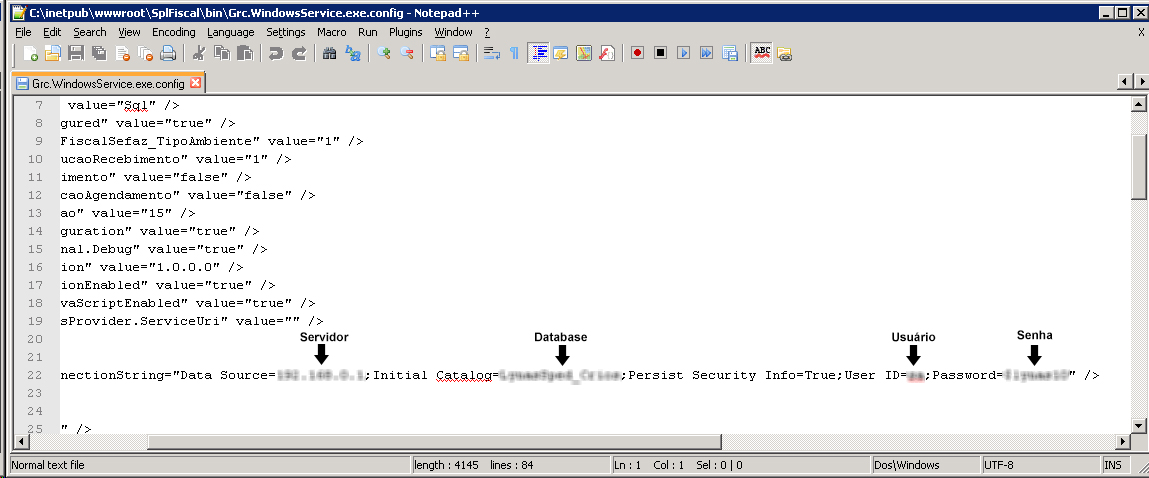The image size is (1149, 478).
Task: Toggle show all characters pilcrow icon
Action: [x=514, y=54]
